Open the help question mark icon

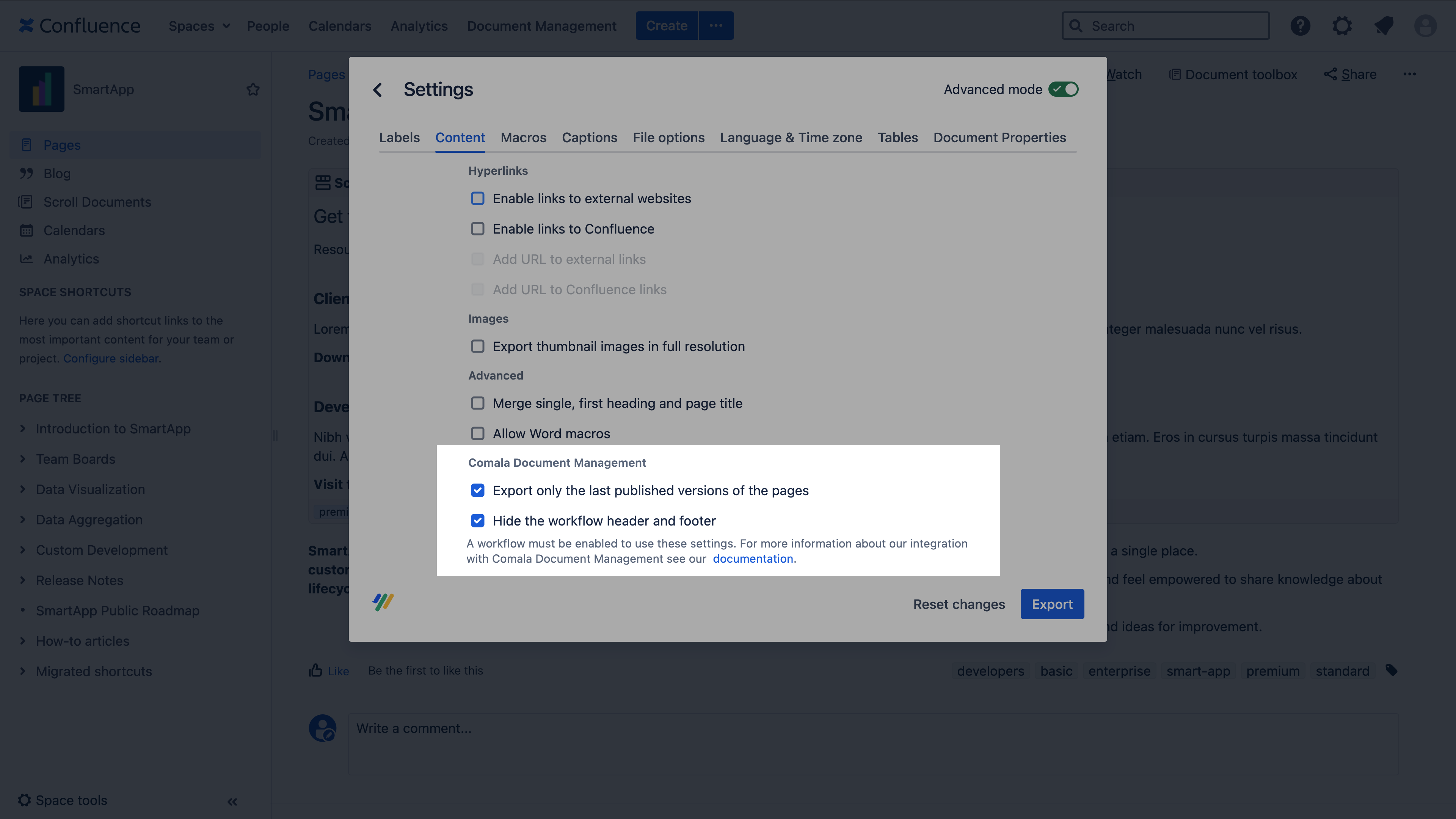tap(1300, 26)
